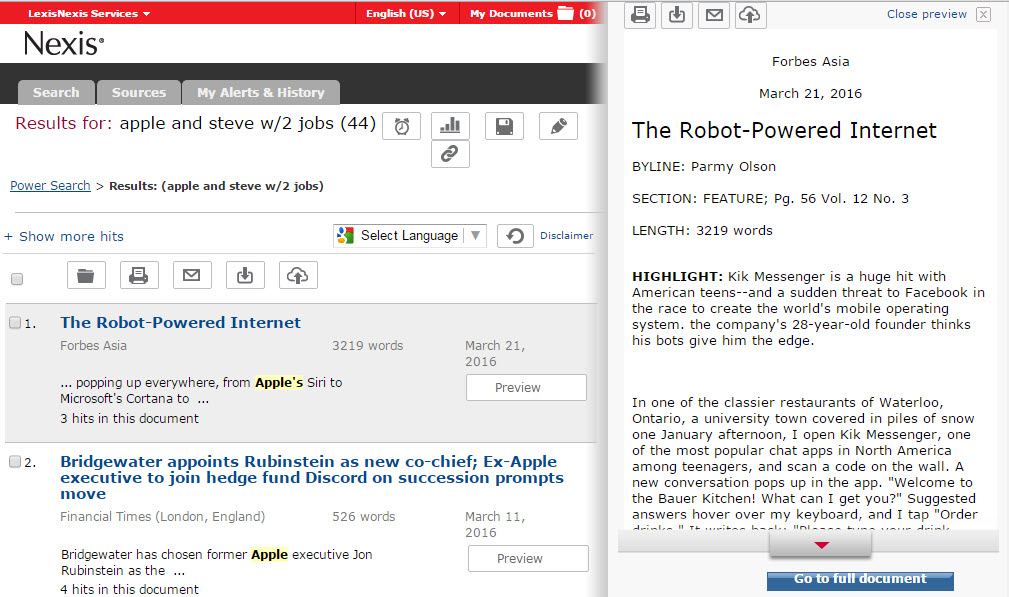Open My Documents folder in the header

[x=533, y=14]
